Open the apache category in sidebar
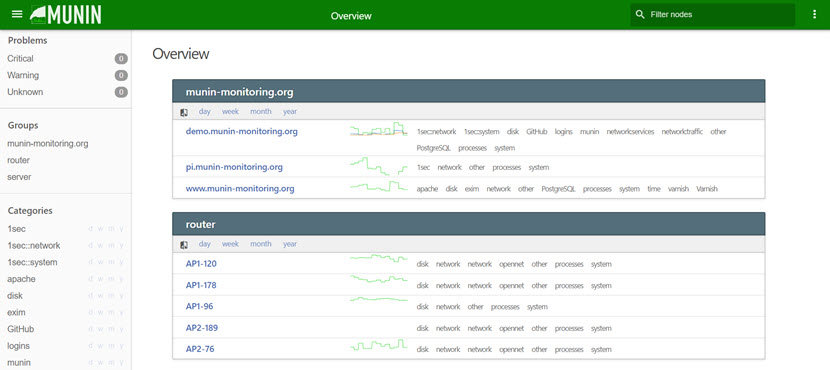The image size is (830, 370). (21, 279)
